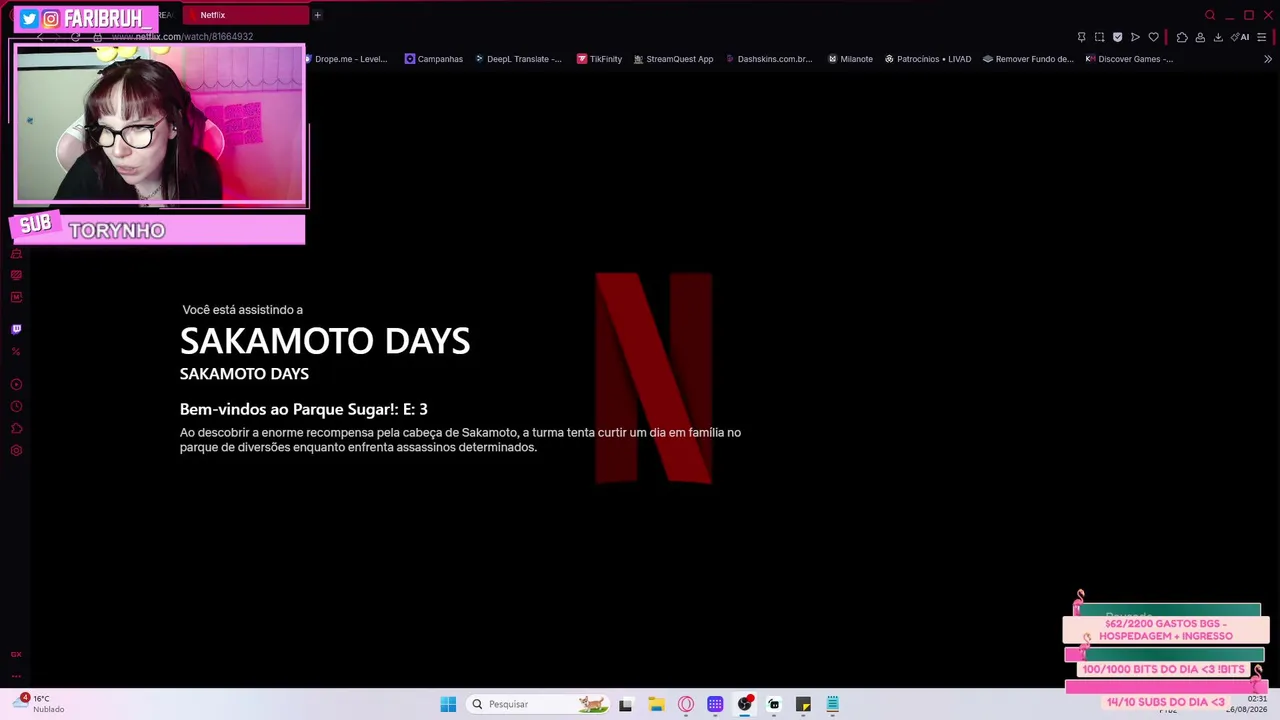Open the StreamQuest App bookmark
This screenshot has width=1280, height=720.
tap(674, 59)
